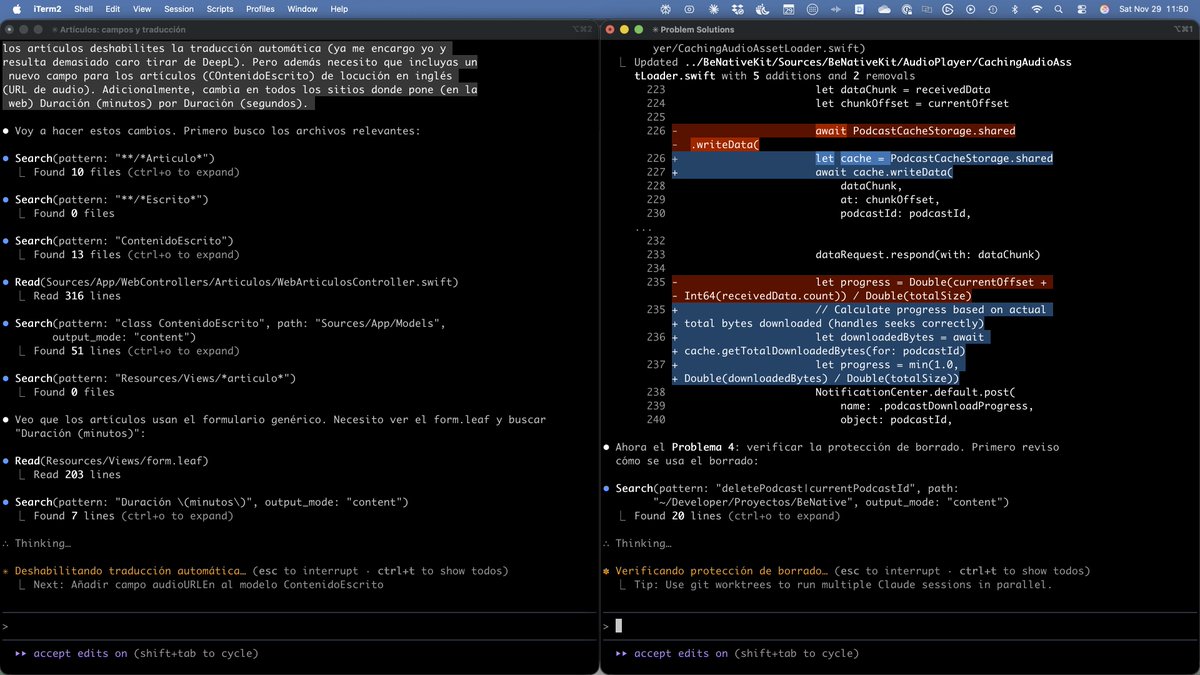
Task: Expand the 'Found 7 lines' search result
Action: pyautogui.click(x=133, y=516)
